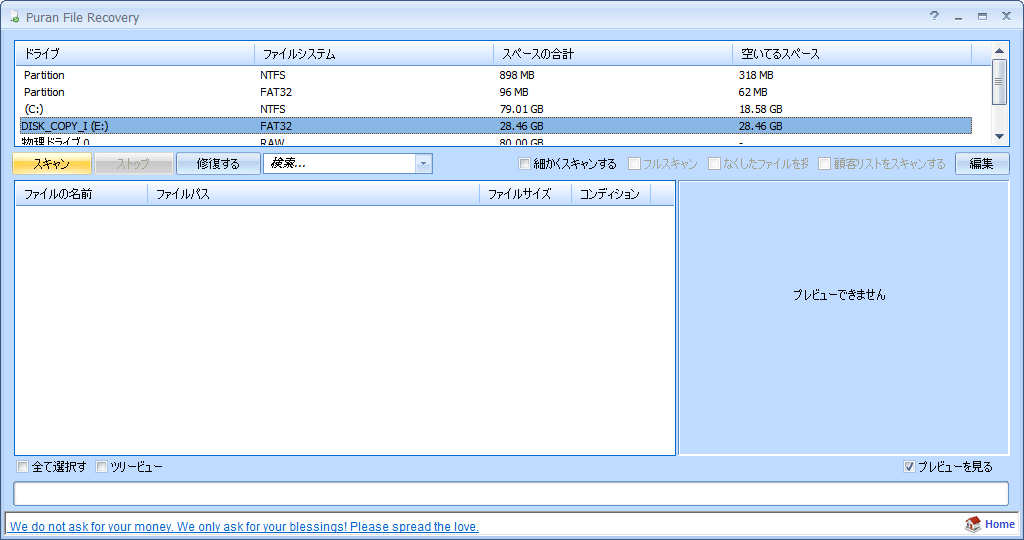Click the 検索 search input field

tap(338, 164)
